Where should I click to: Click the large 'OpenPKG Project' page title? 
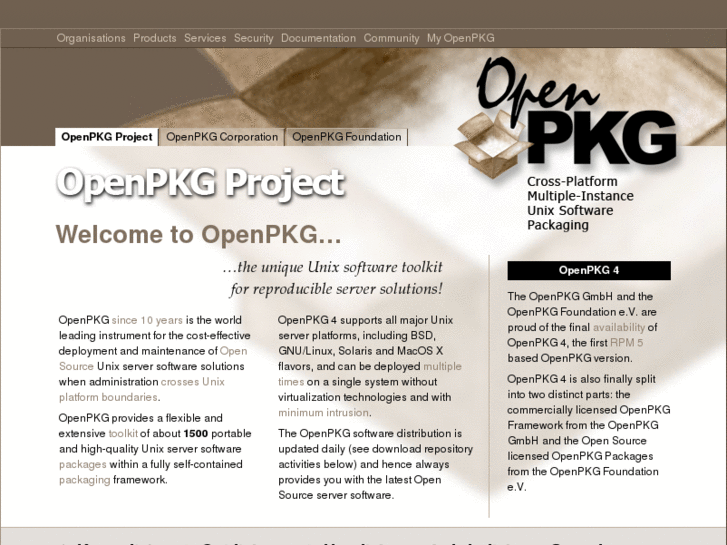(200, 184)
